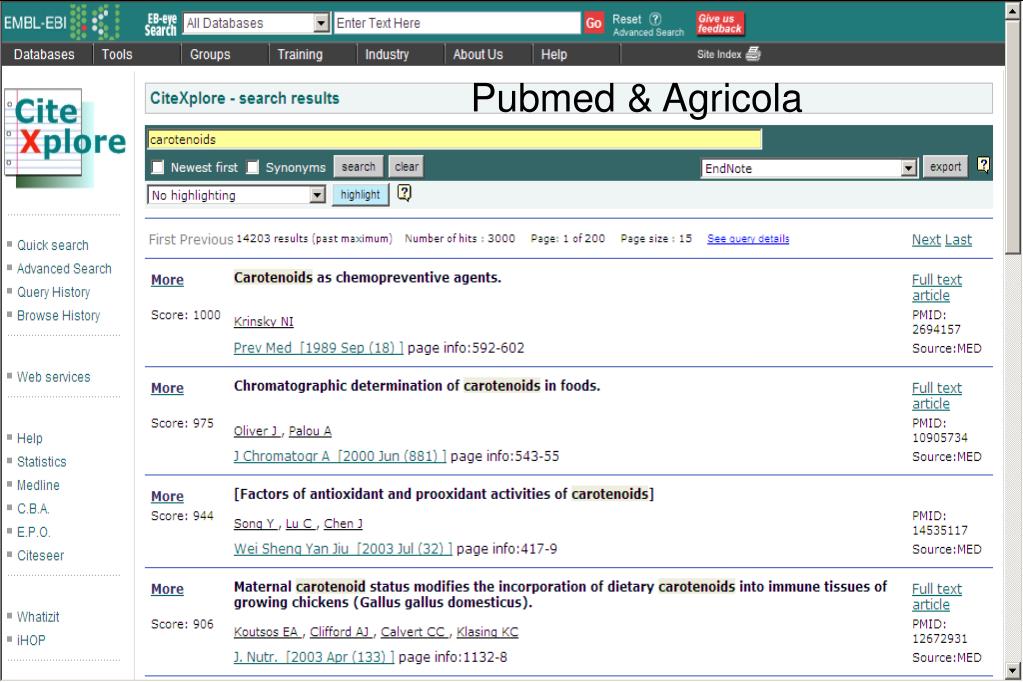Open author Krinsky NI link
1023x682 pixels.
(264, 322)
